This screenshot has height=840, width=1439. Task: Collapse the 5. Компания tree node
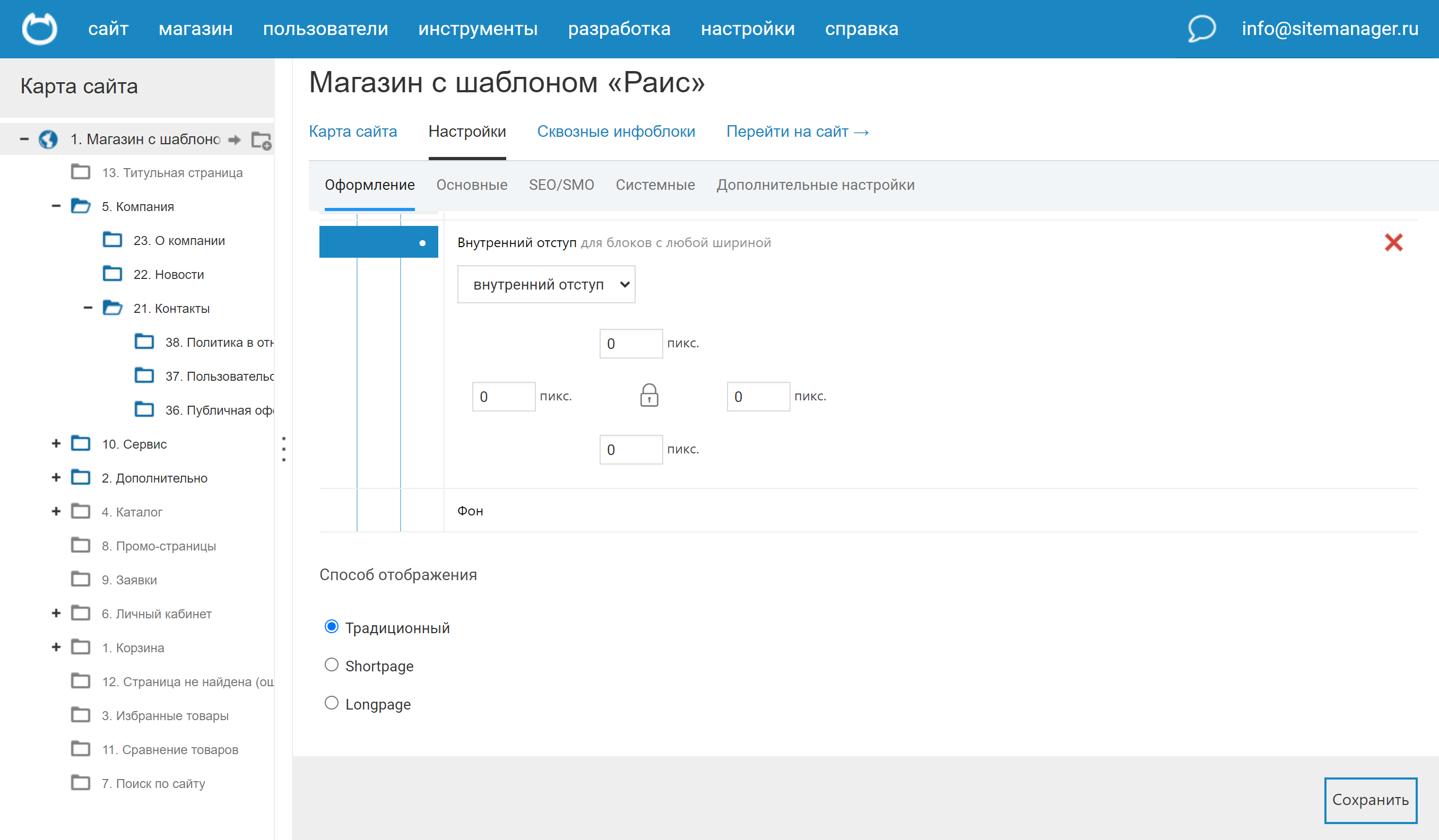[x=56, y=206]
